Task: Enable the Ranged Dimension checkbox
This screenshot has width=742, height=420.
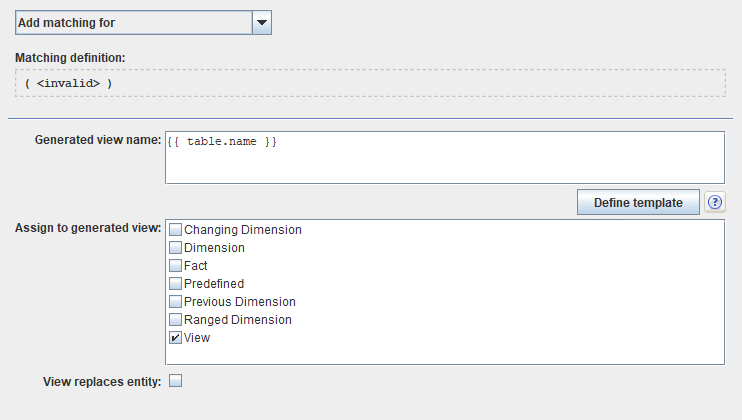Action: [x=176, y=320]
